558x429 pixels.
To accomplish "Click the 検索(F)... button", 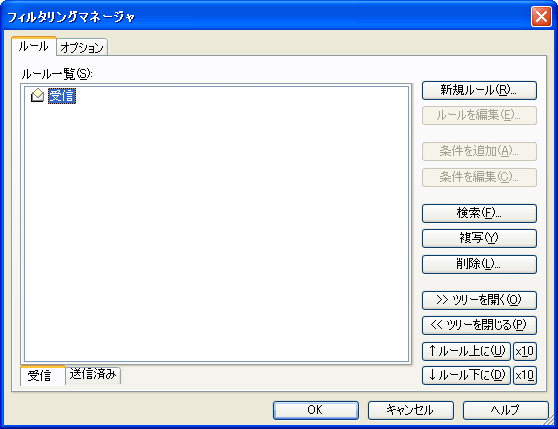I will pyautogui.click(x=479, y=213).
